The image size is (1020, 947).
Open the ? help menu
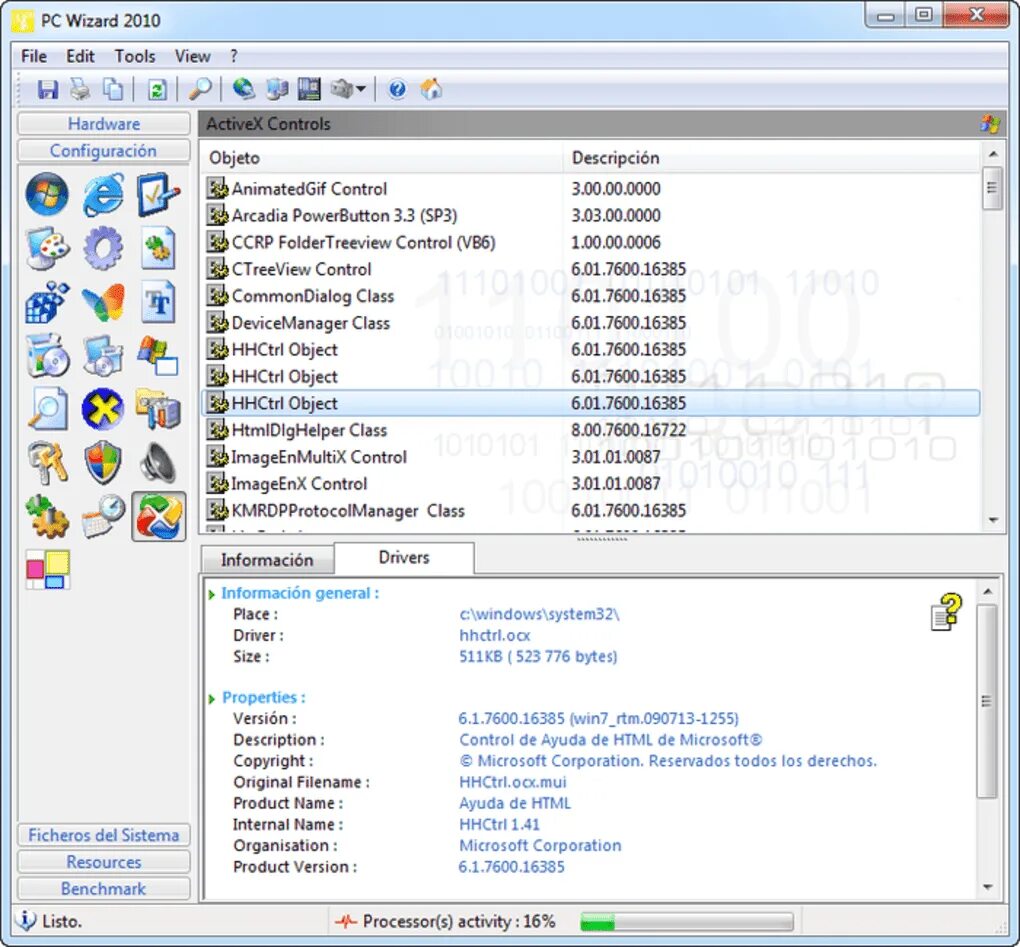[x=234, y=57]
